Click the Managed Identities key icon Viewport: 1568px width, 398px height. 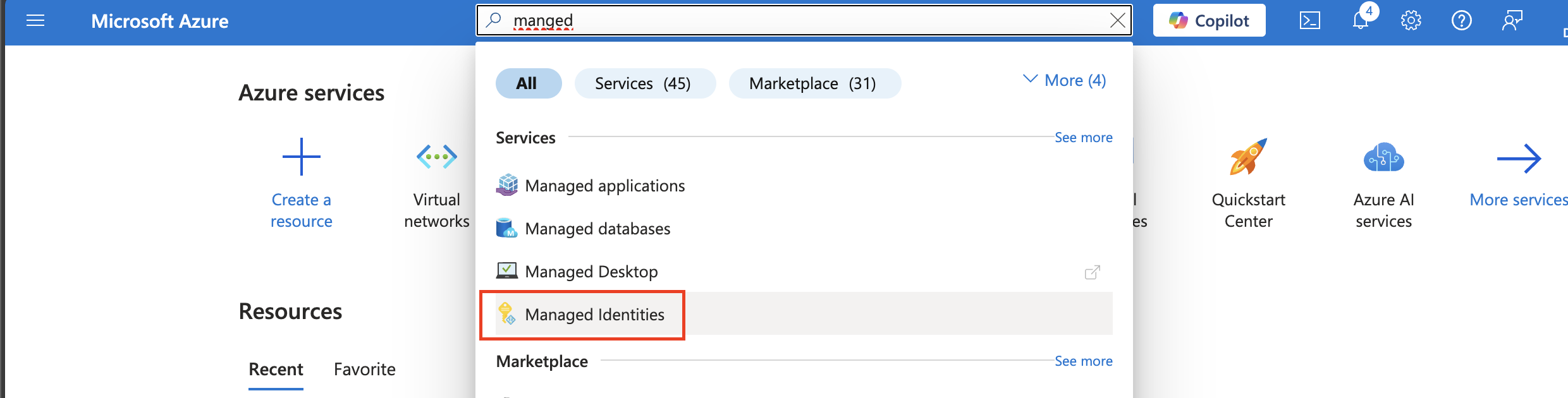pos(506,313)
